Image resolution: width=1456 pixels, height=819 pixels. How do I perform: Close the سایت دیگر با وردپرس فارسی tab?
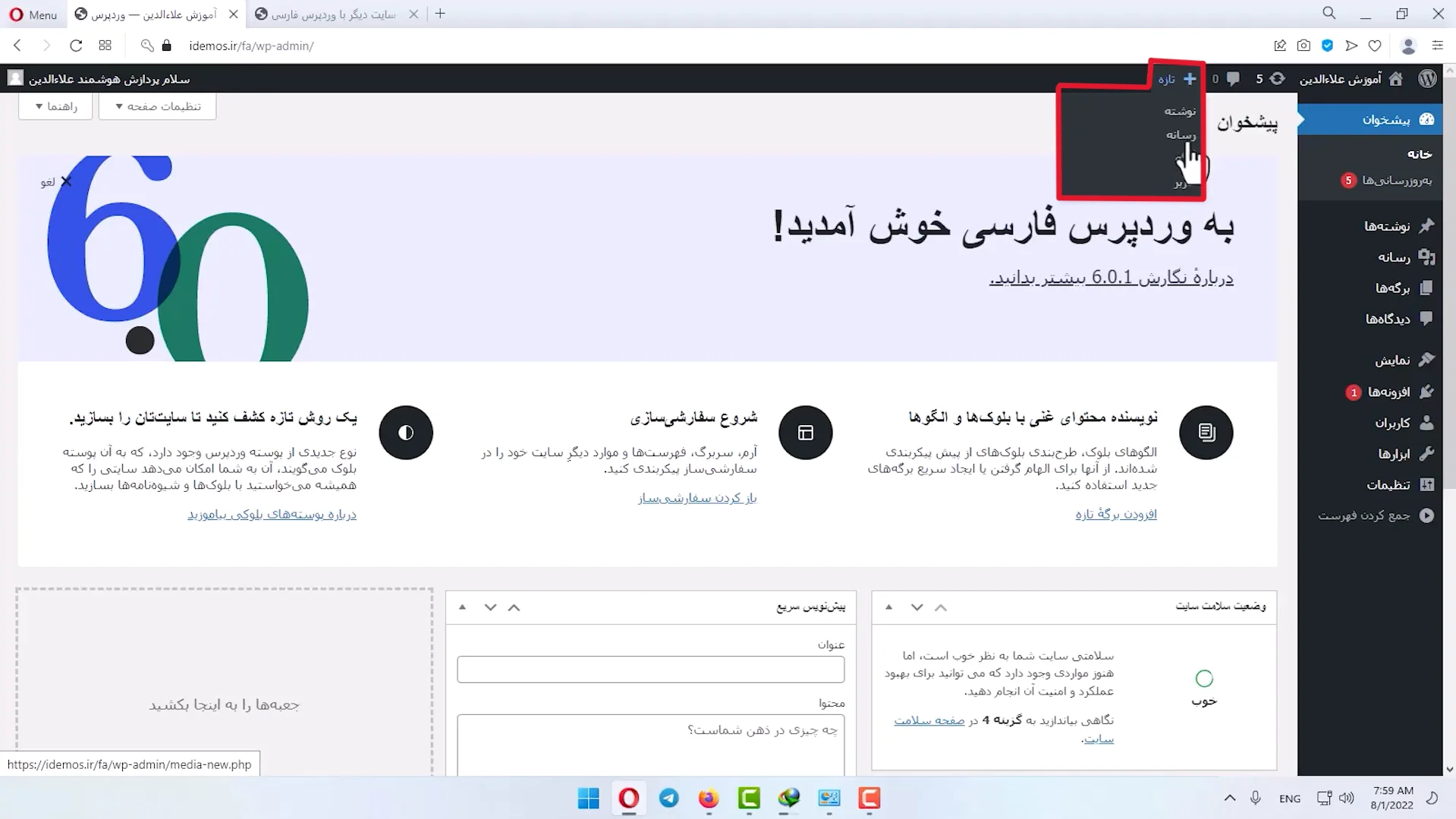click(414, 14)
